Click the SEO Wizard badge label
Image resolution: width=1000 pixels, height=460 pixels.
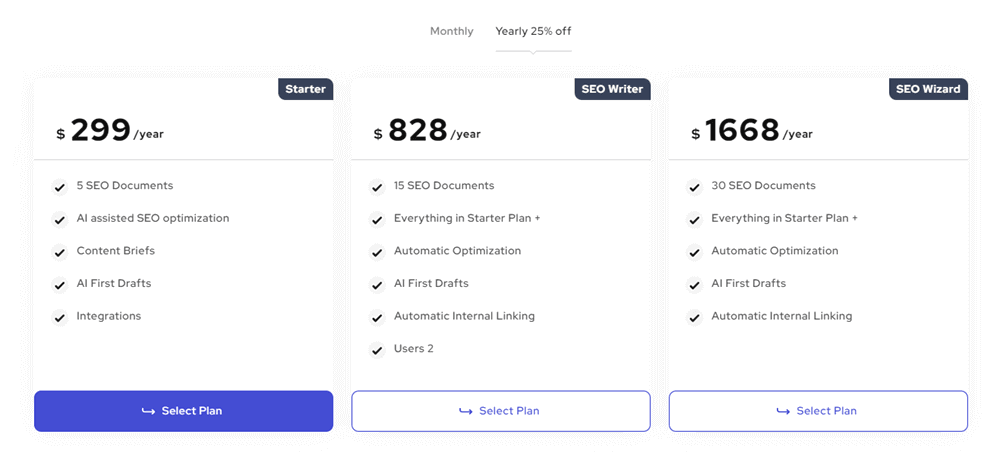pyautogui.click(x=929, y=89)
